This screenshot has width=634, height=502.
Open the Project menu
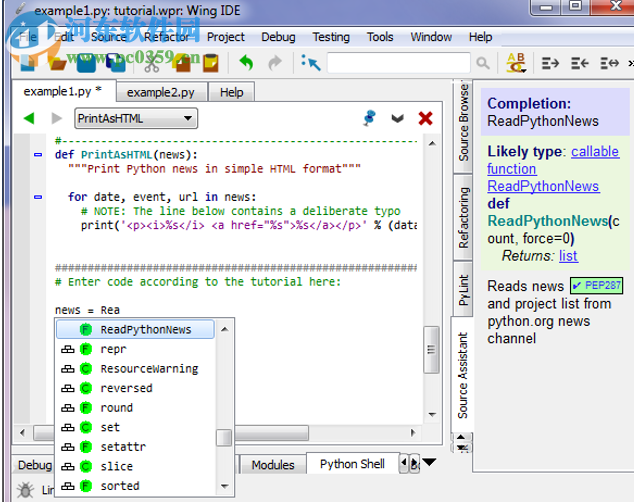point(226,37)
